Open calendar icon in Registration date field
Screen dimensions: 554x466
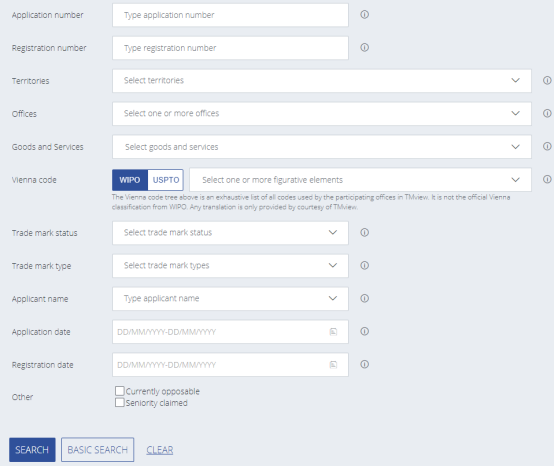tap(333, 365)
